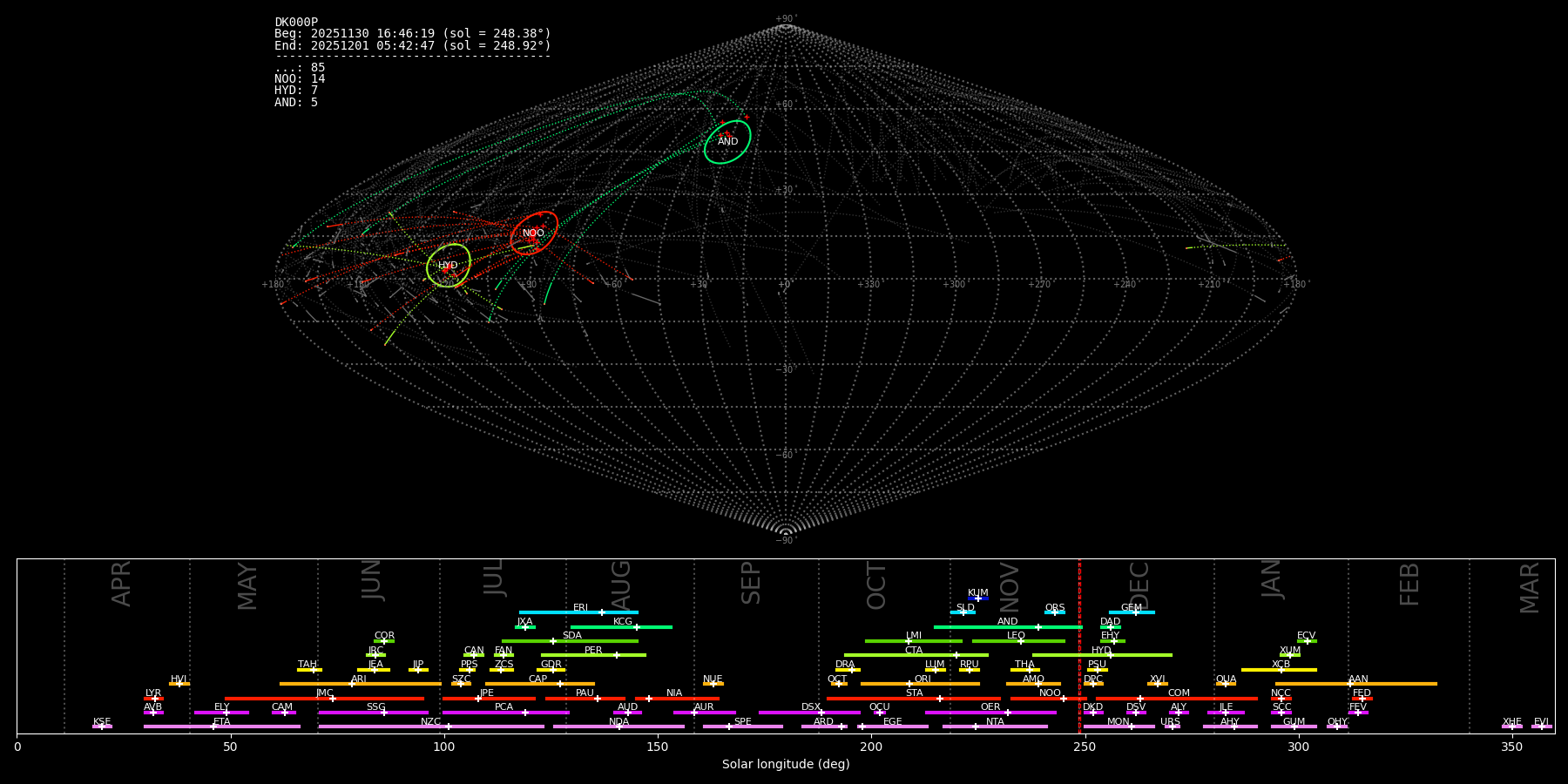Click the 'Solar longitude (deg)' axis title
The width and height of the screenshot is (1568, 784).
(786, 764)
